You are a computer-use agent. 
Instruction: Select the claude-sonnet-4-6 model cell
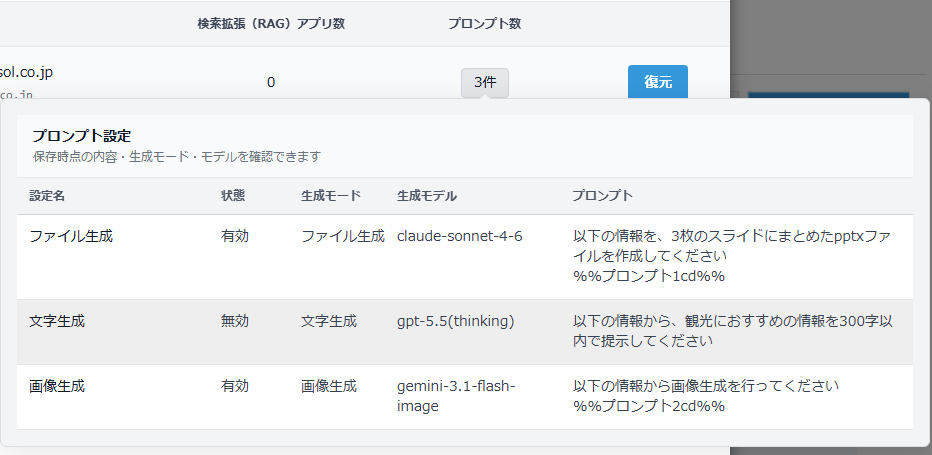[x=459, y=236]
